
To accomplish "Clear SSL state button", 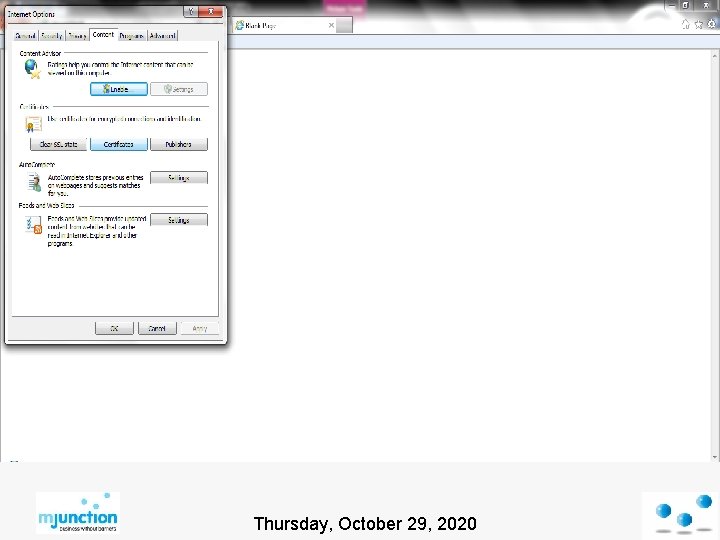I will pos(58,144).
